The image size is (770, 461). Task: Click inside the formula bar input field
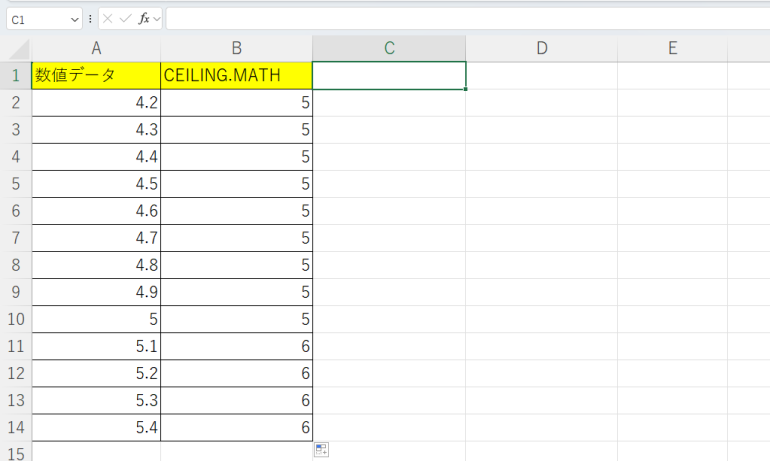460,19
